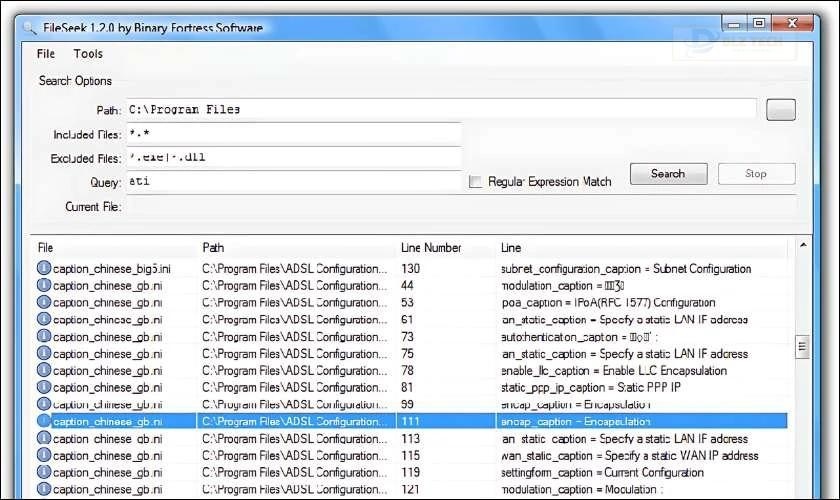Screen dimensions: 840x500
Task: Select info icon on line 113 row
Action: click(43, 438)
